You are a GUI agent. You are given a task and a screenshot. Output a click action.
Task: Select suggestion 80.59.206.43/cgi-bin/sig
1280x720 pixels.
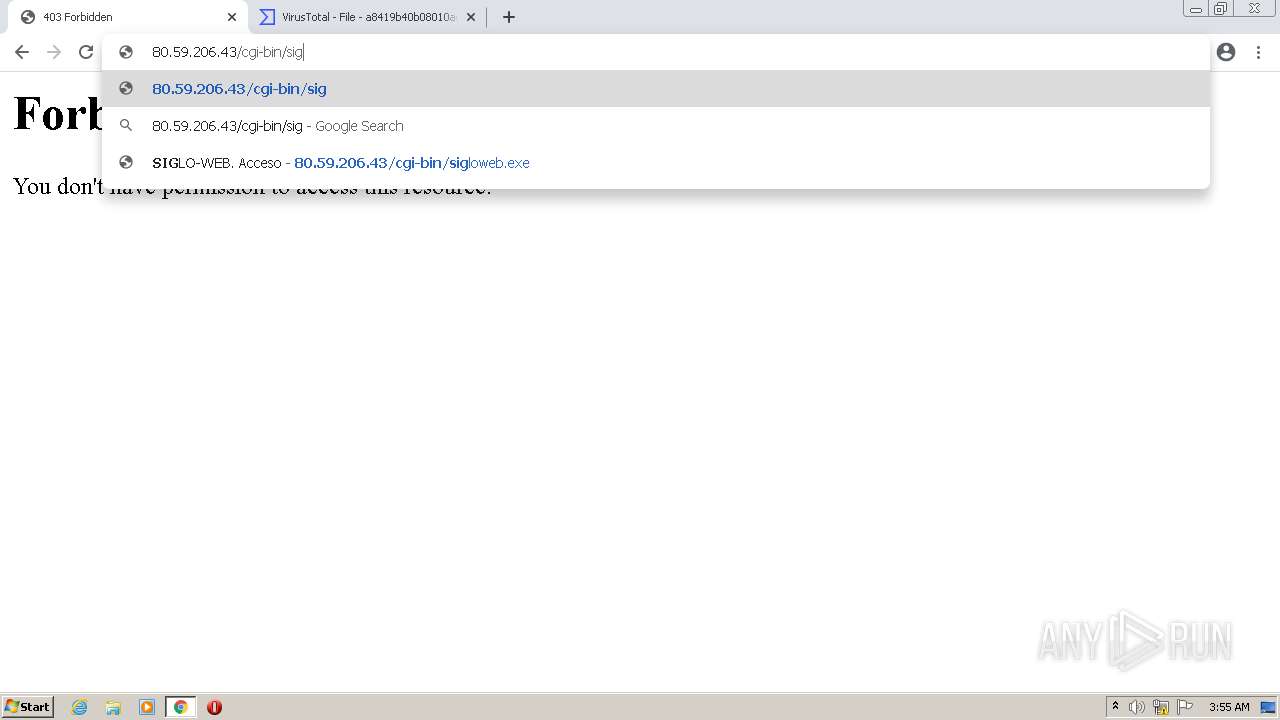[656, 89]
